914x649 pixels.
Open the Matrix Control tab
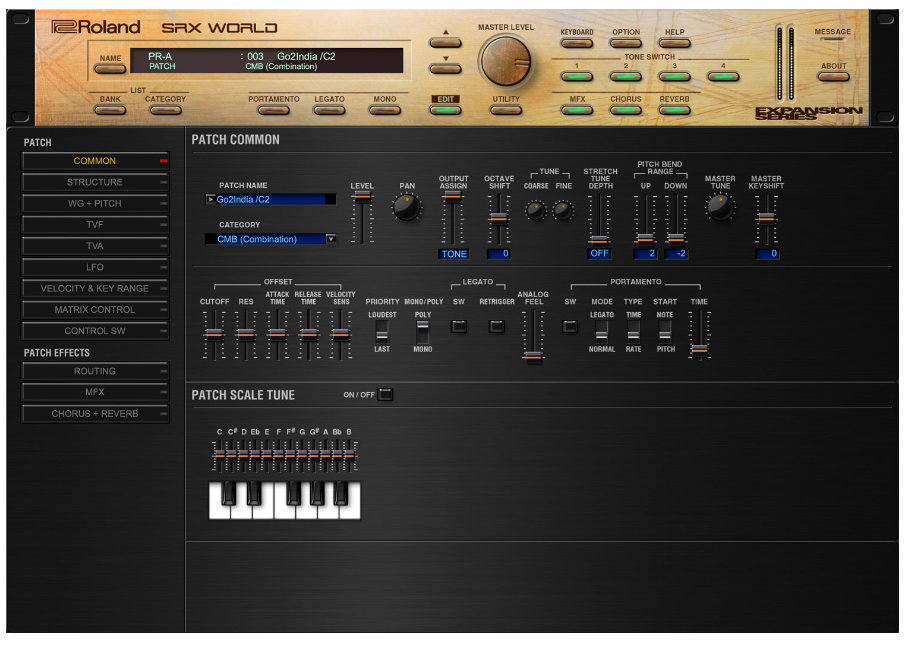pyautogui.click(x=95, y=310)
